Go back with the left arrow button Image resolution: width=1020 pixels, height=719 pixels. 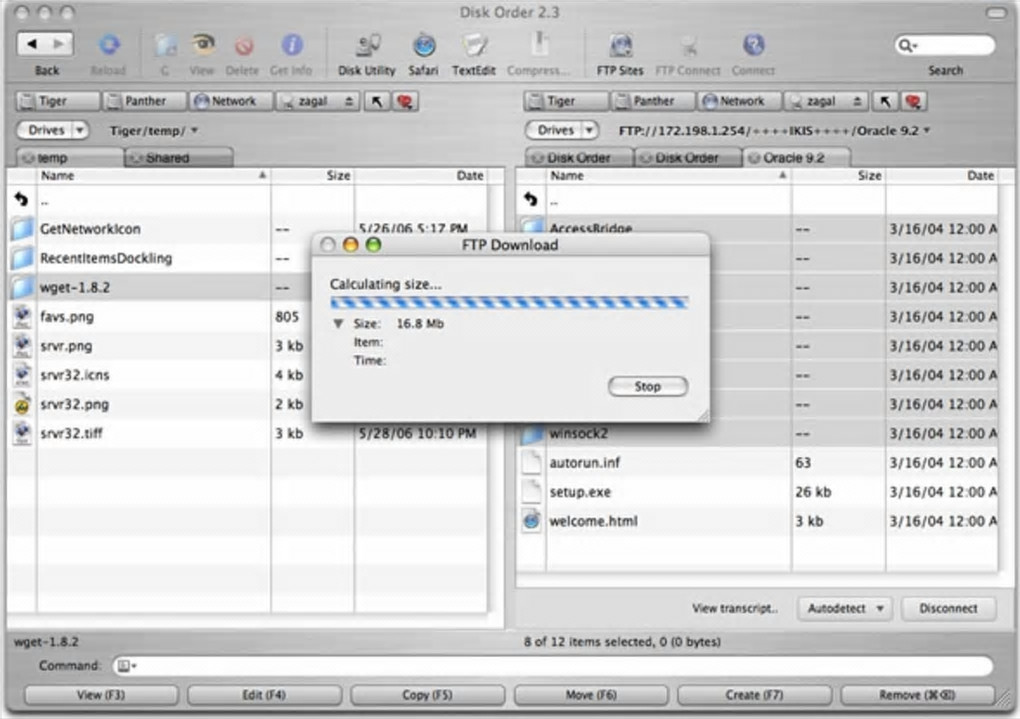31,44
